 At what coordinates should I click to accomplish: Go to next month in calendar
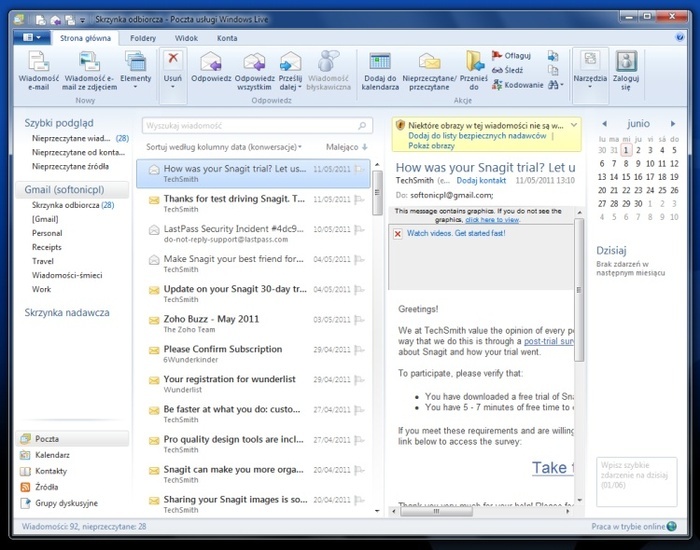(x=673, y=124)
